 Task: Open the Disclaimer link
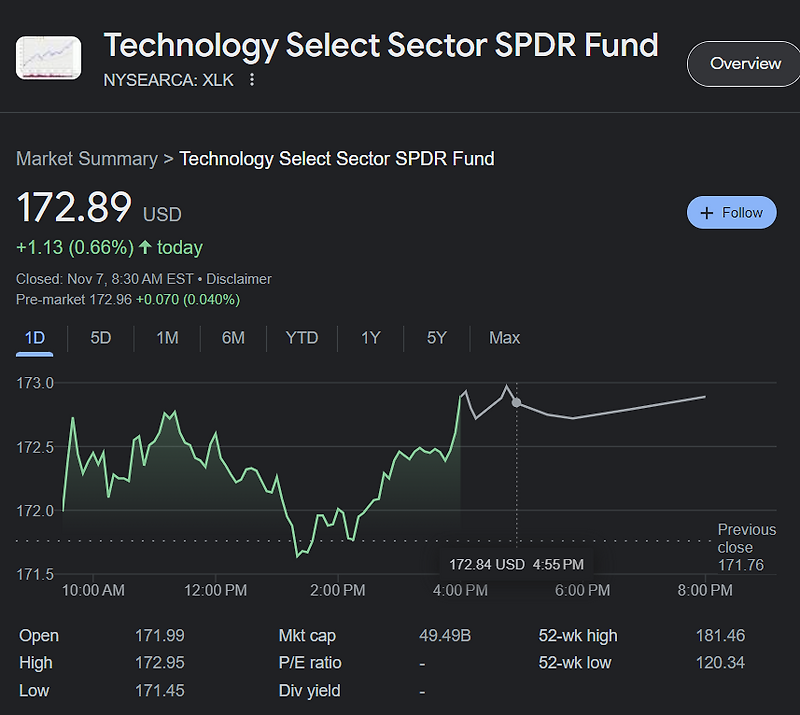coord(239,279)
